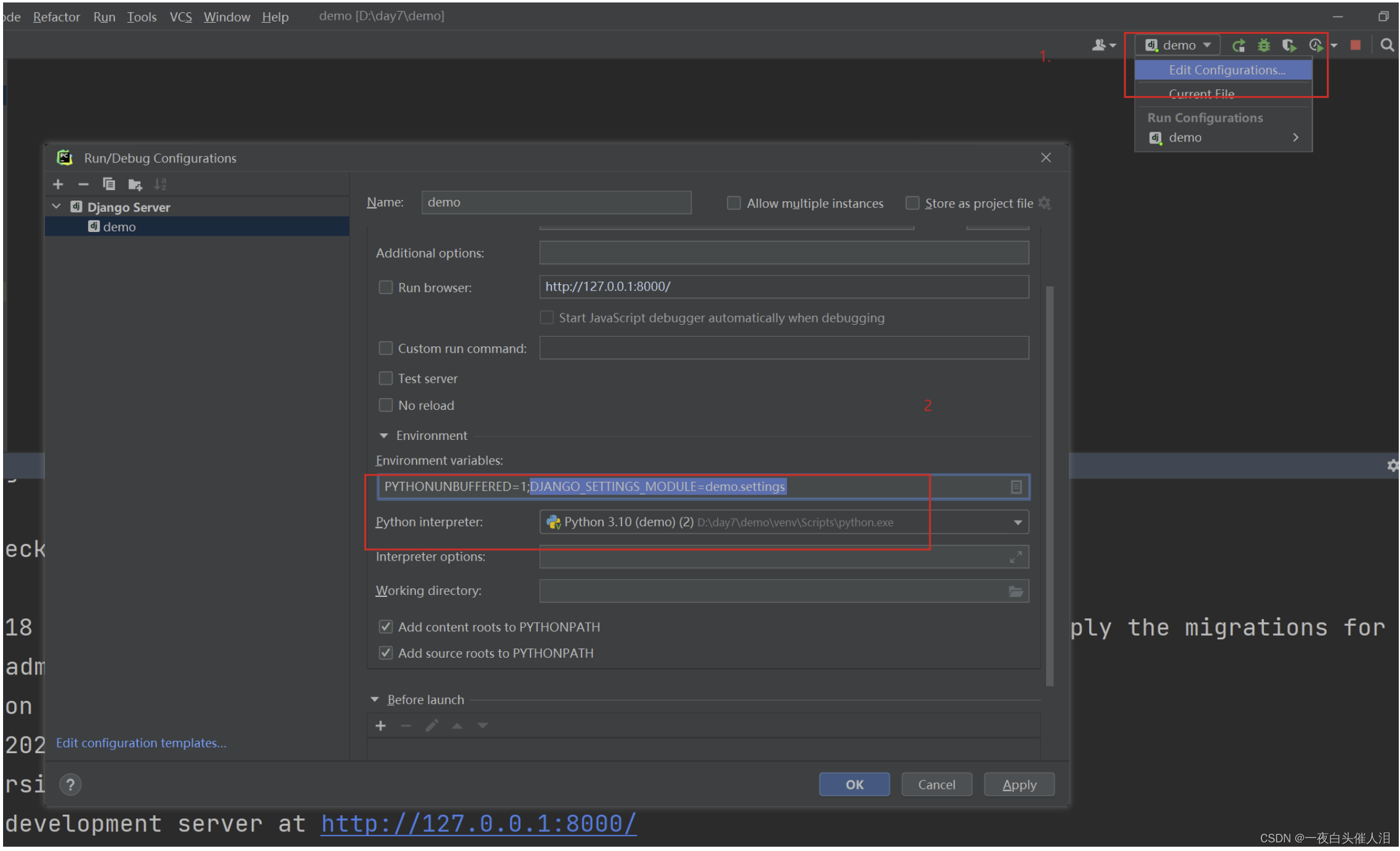Image resolution: width=1400 pixels, height=851 pixels.
Task: Click the red Stop process icon
Action: (1355, 45)
